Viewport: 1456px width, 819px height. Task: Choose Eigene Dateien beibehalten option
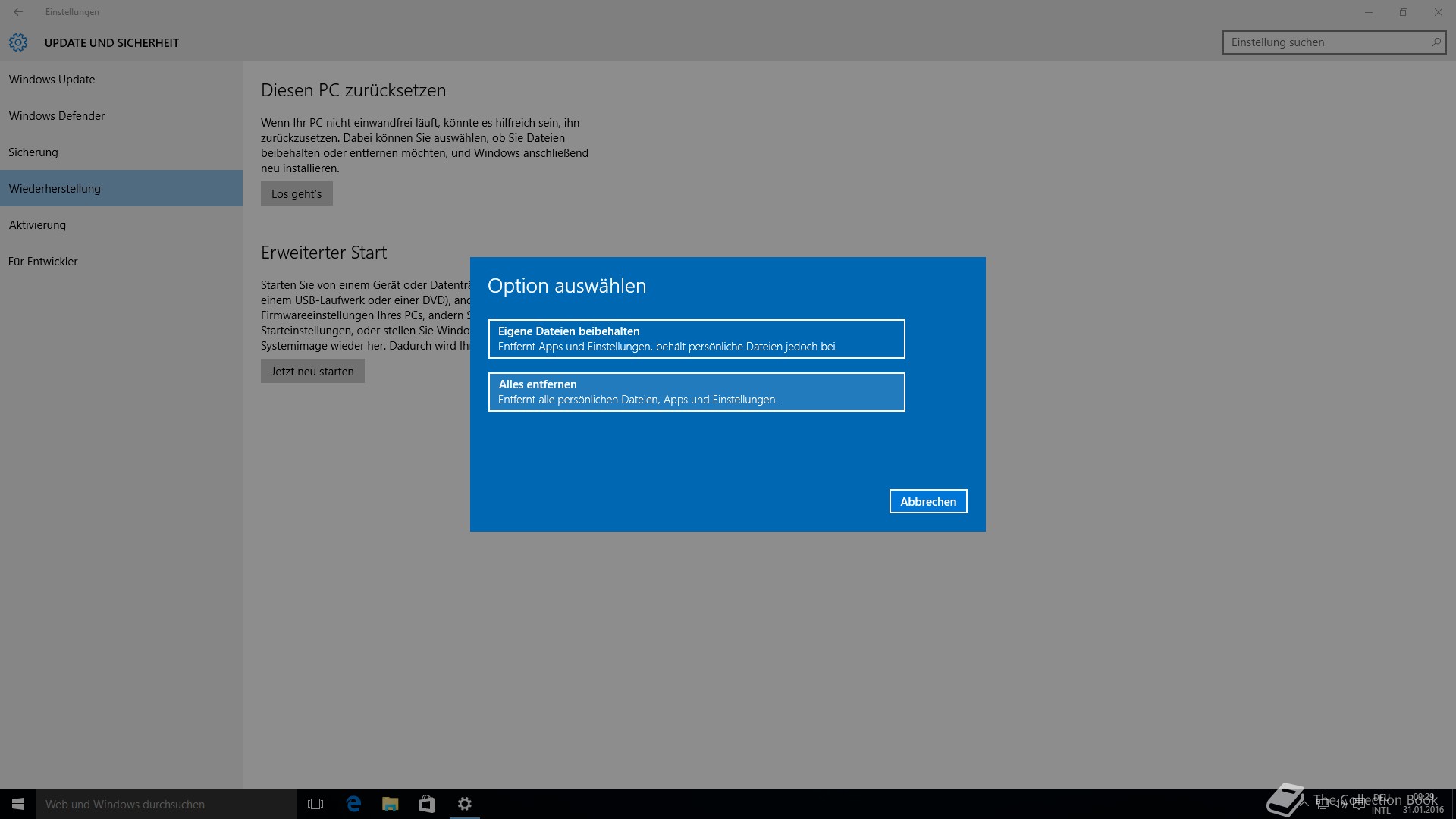(696, 339)
